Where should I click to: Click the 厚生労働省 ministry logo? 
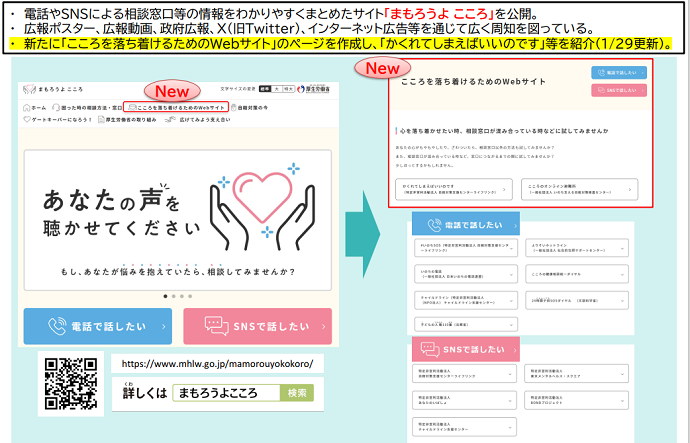(314, 89)
